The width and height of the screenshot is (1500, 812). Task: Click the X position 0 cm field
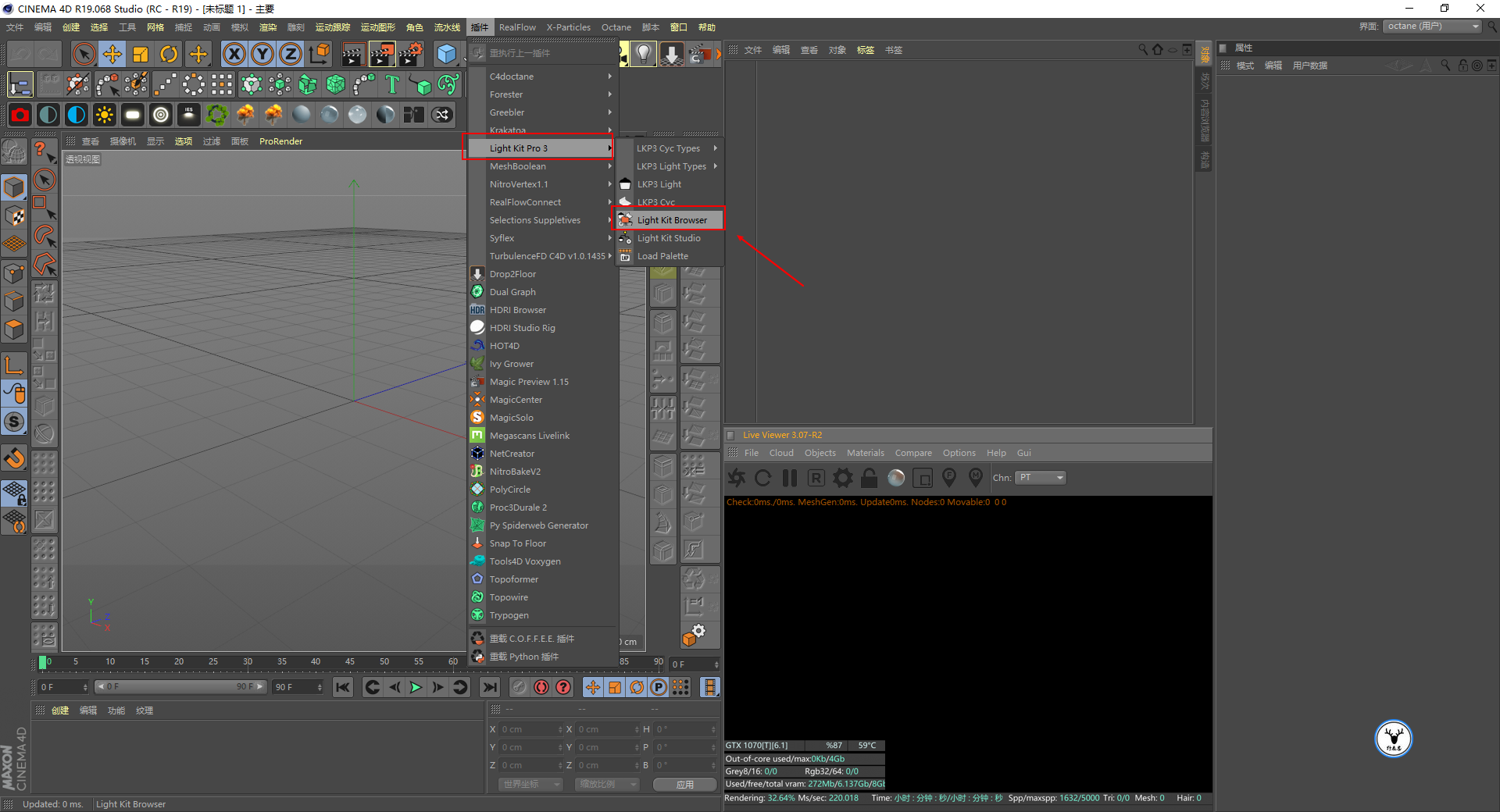click(x=531, y=729)
